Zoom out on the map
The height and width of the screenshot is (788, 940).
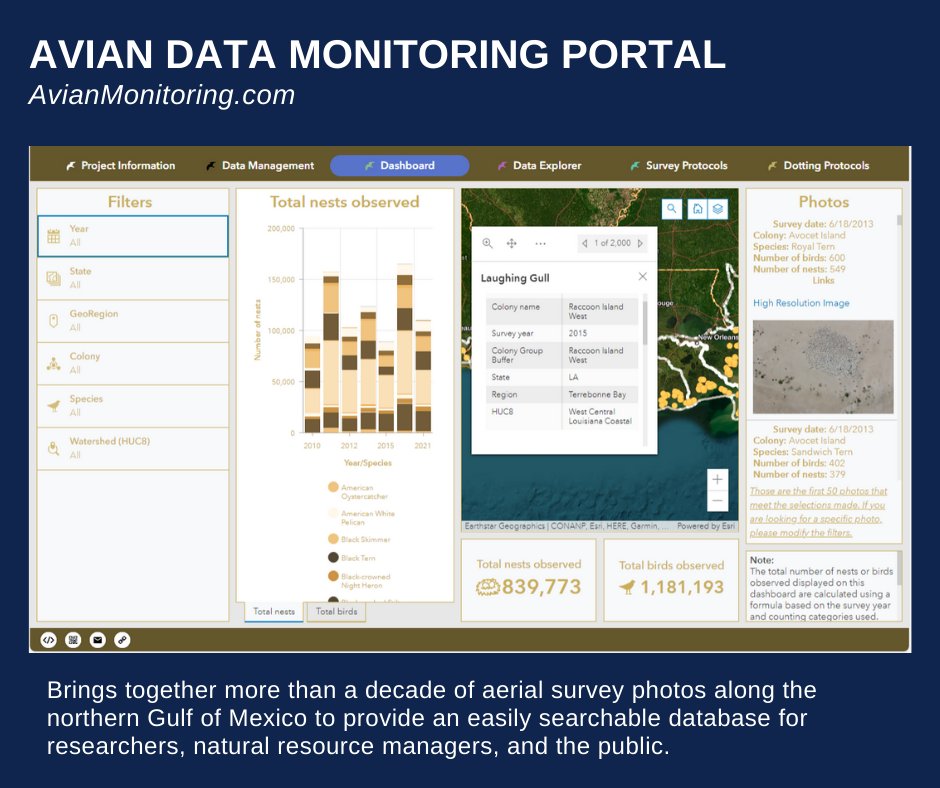(718, 501)
